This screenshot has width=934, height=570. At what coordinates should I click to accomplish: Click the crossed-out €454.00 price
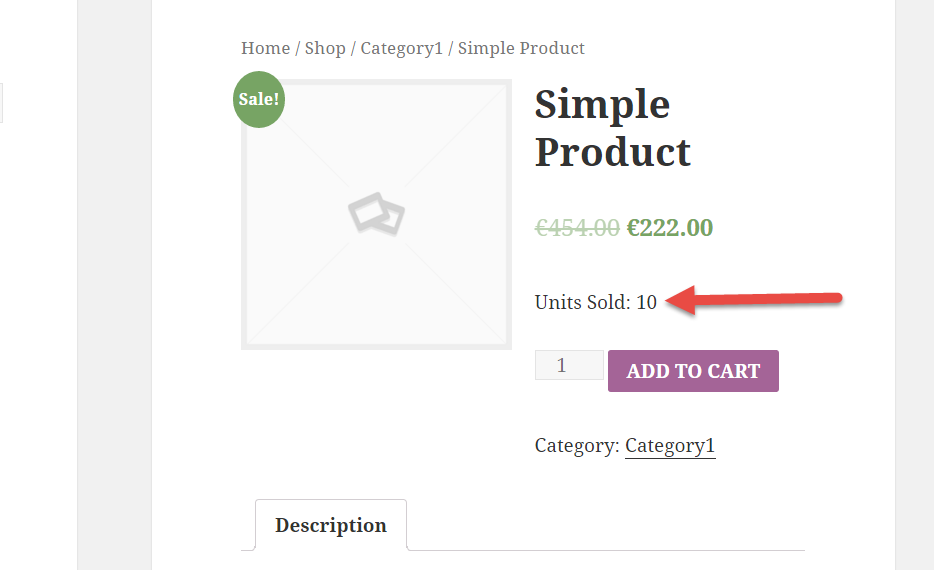click(577, 228)
